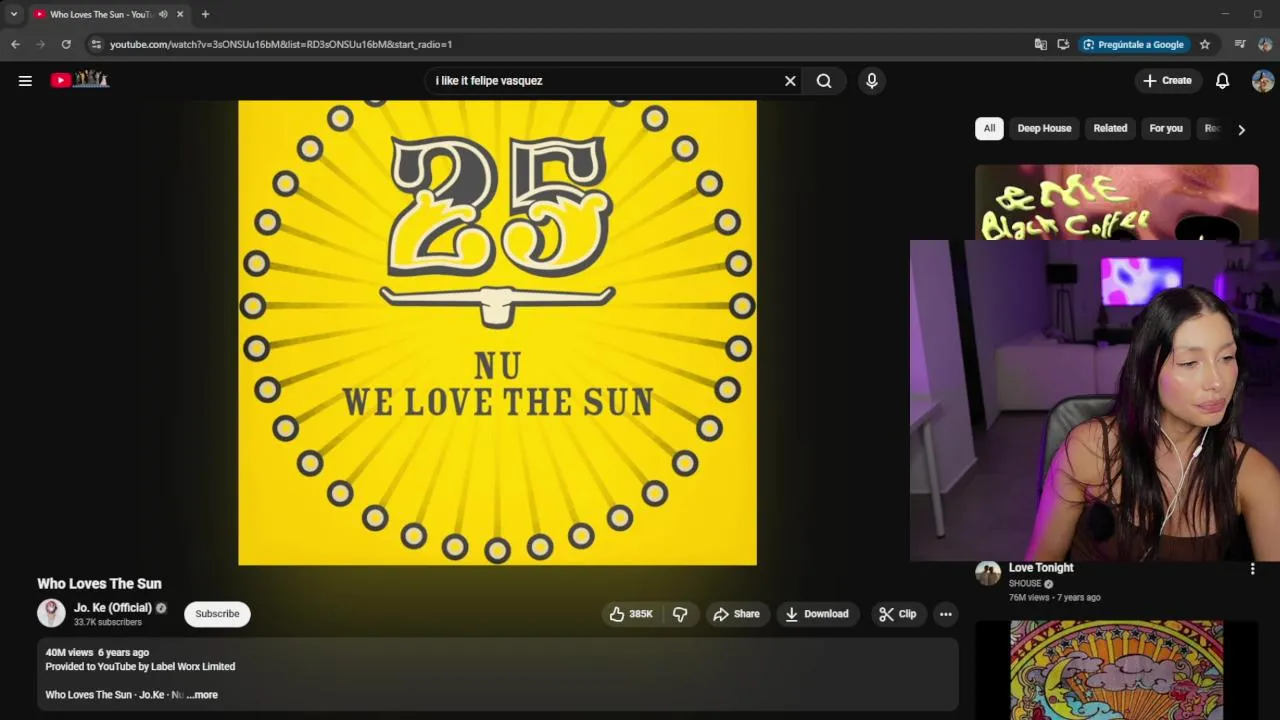The height and width of the screenshot is (720, 1280).
Task: Click the 40M views text
Action: pos(69,652)
